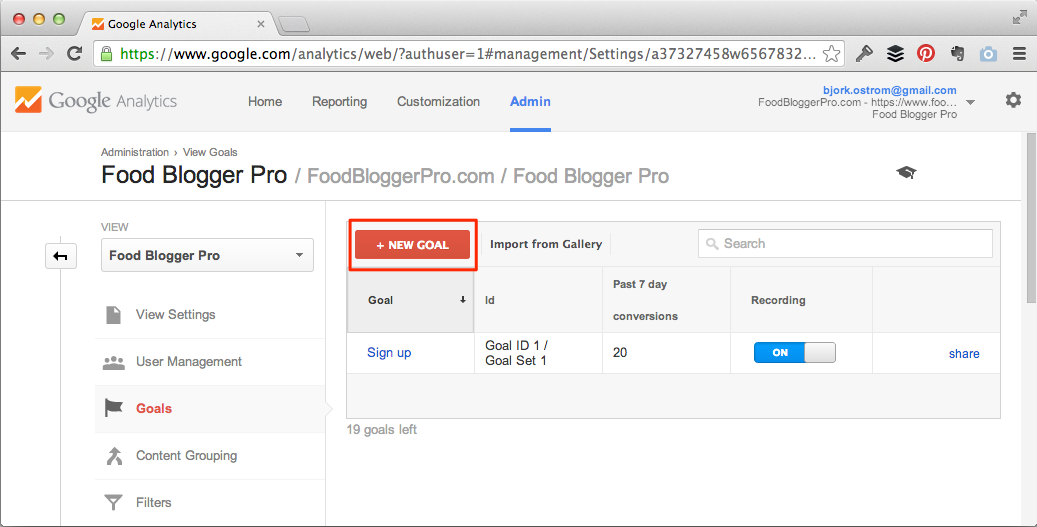
Task: Sort by the Goal column arrow
Action: 463,300
